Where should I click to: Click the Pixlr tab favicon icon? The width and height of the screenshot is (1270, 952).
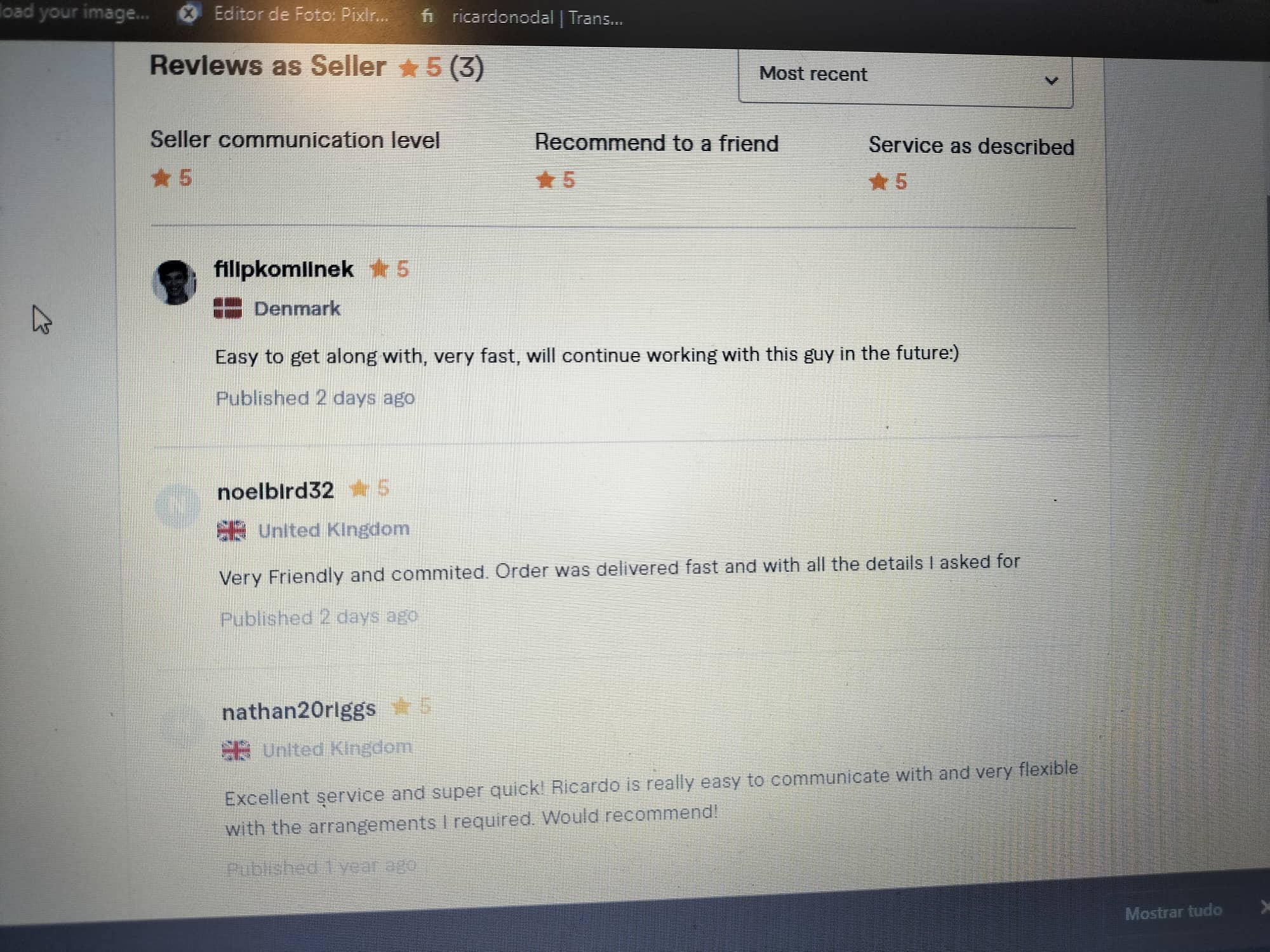point(189,13)
